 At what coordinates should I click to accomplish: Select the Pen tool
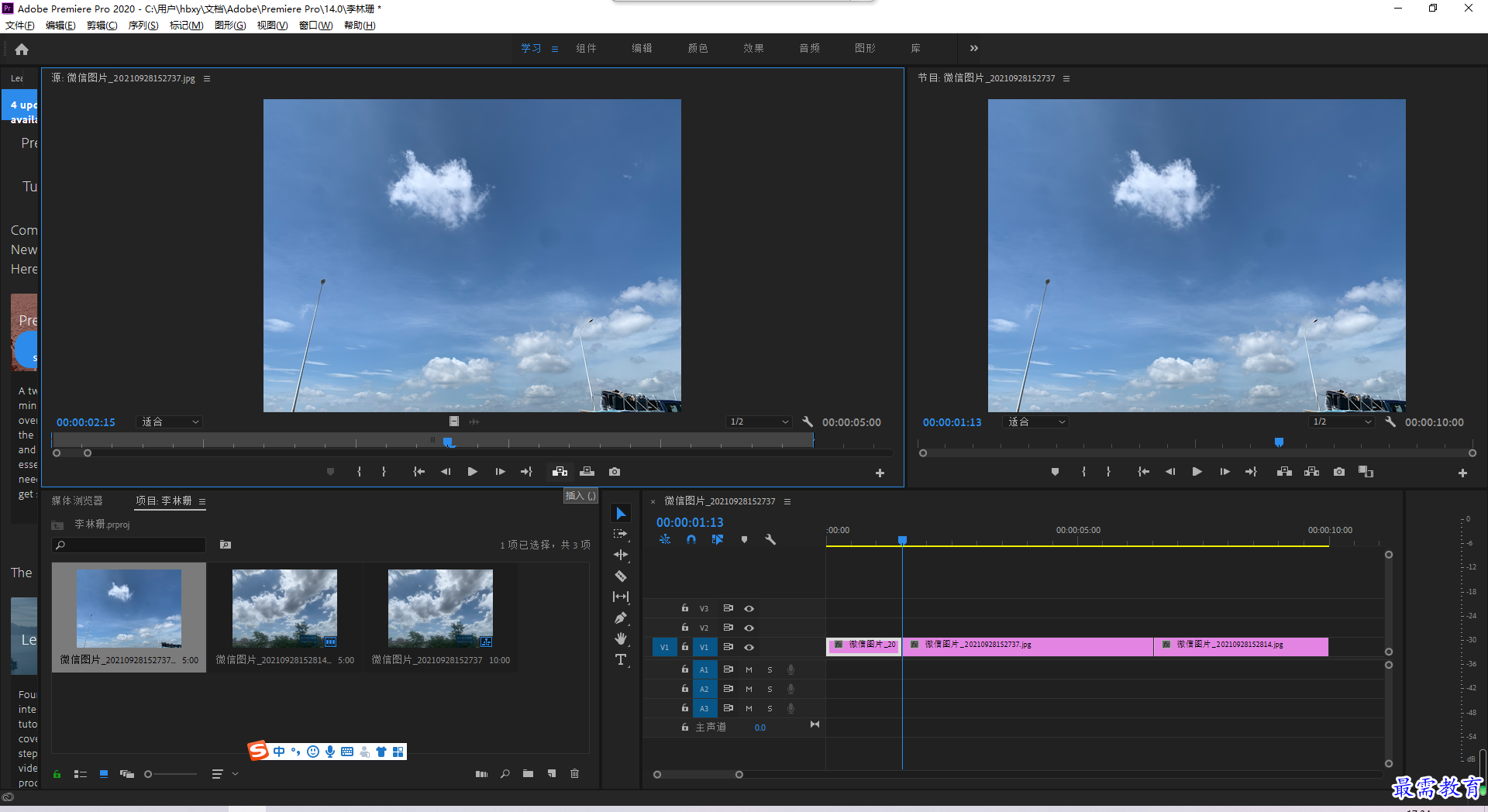[x=621, y=618]
